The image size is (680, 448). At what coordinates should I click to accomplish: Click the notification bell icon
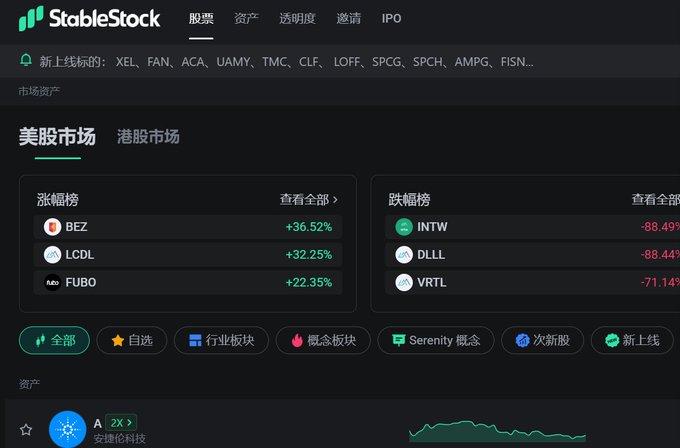click(x=26, y=60)
